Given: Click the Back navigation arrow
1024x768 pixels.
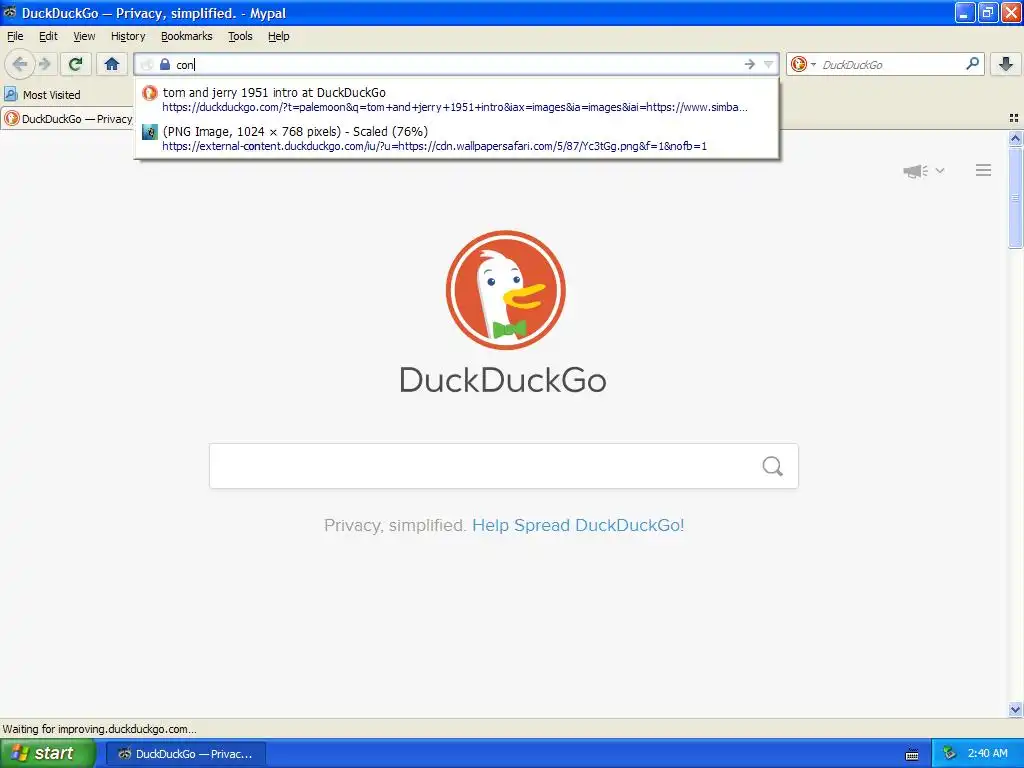Looking at the screenshot, I should coord(20,64).
